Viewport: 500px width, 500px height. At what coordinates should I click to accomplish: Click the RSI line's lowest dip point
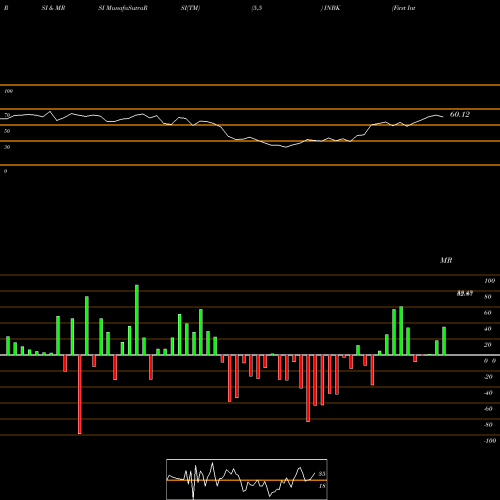point(286,147)
